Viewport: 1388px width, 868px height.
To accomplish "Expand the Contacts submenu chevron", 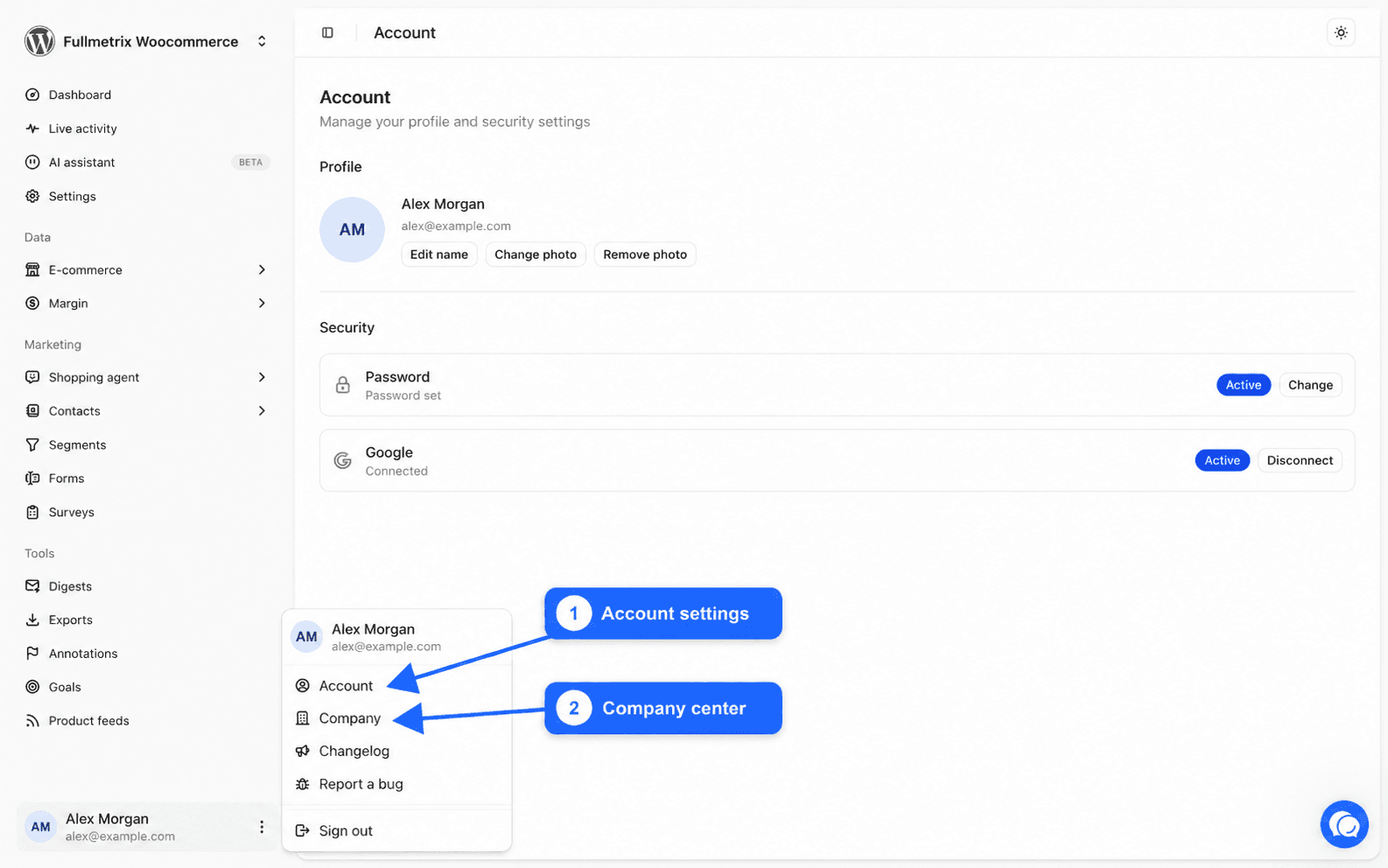I will 262,410.
